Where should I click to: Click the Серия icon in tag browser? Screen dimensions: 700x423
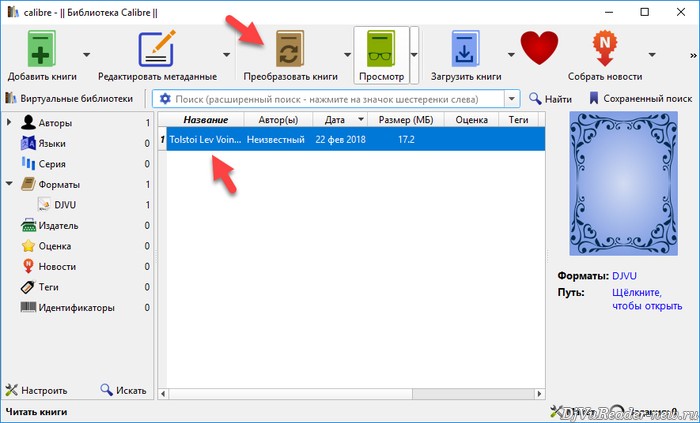click(28, 164)
